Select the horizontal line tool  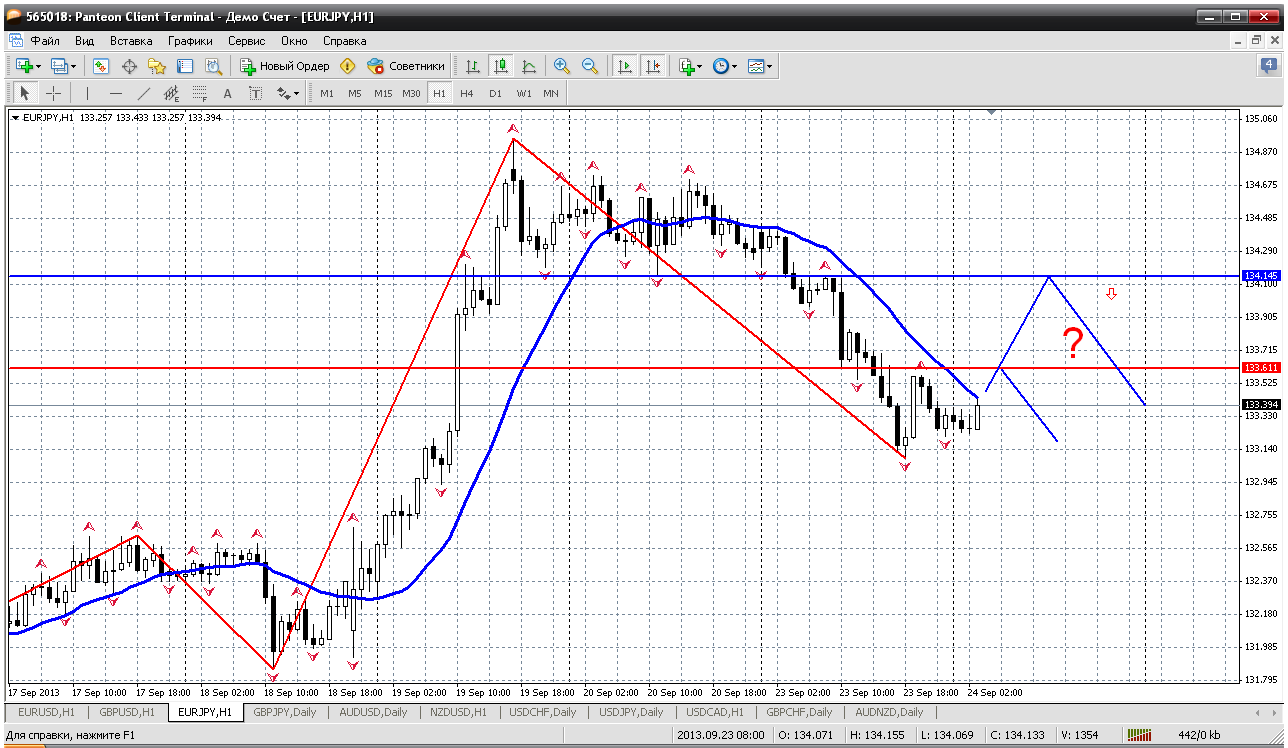click(x=115, y=93)
